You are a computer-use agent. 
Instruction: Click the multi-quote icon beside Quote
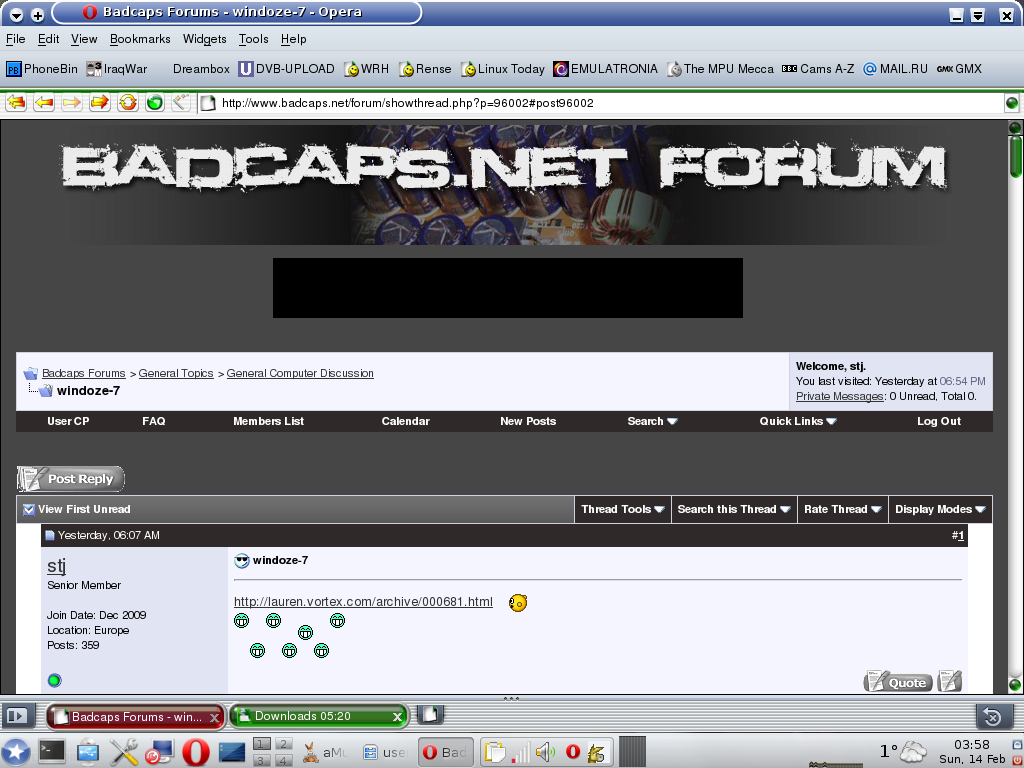point(950,681)
